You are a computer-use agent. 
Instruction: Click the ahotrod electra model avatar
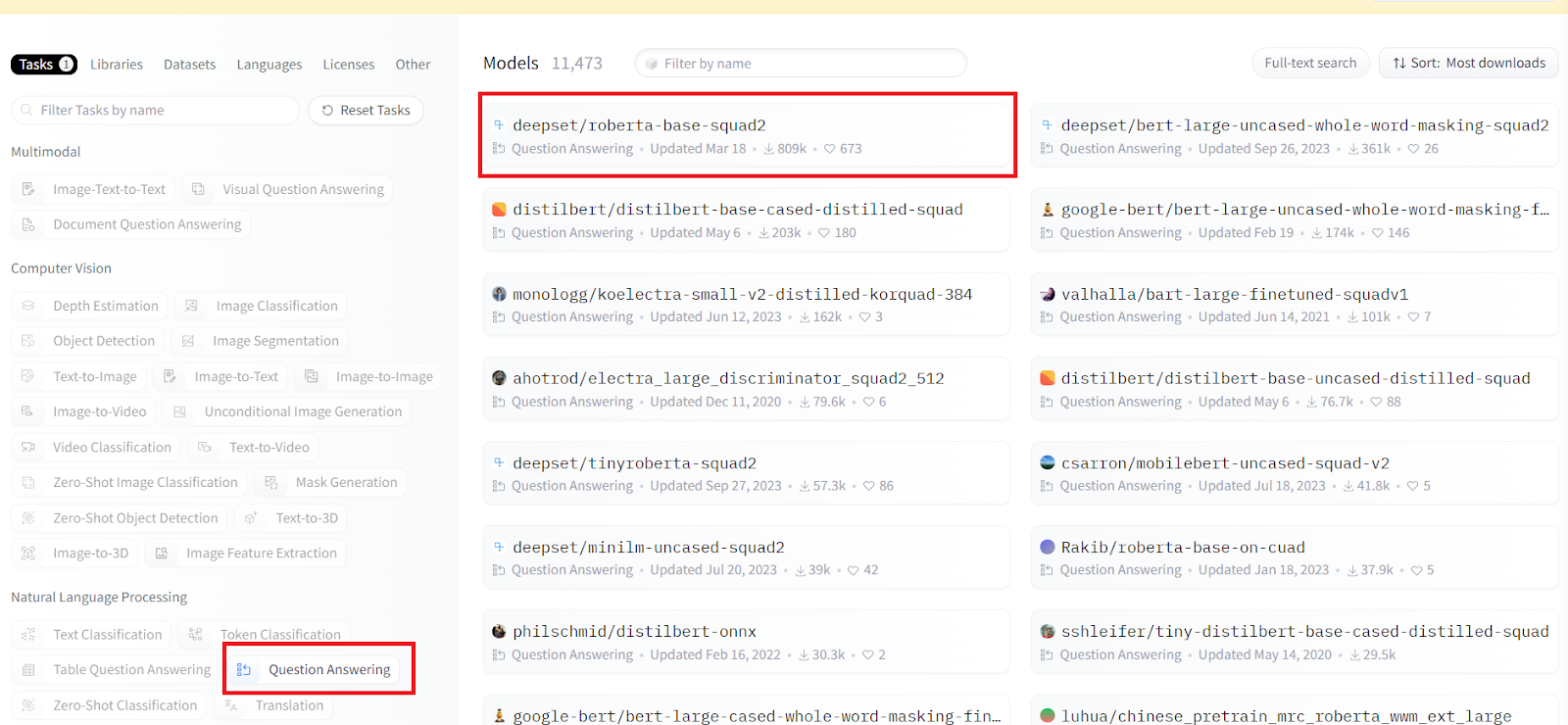point(499,378)
